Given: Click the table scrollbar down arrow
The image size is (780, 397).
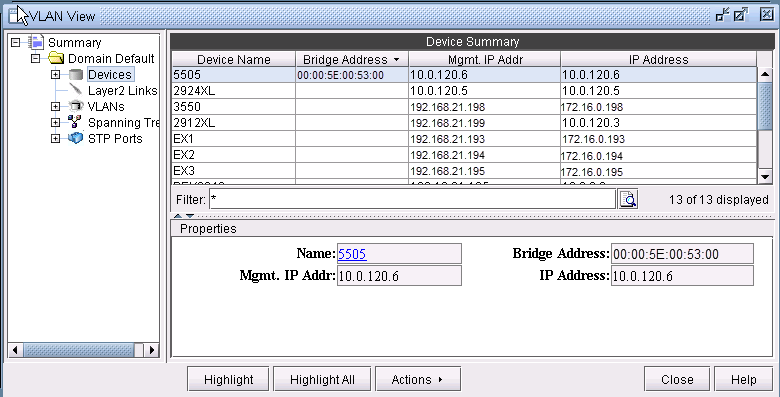Looking at the screenshot, I should [765, 176].
